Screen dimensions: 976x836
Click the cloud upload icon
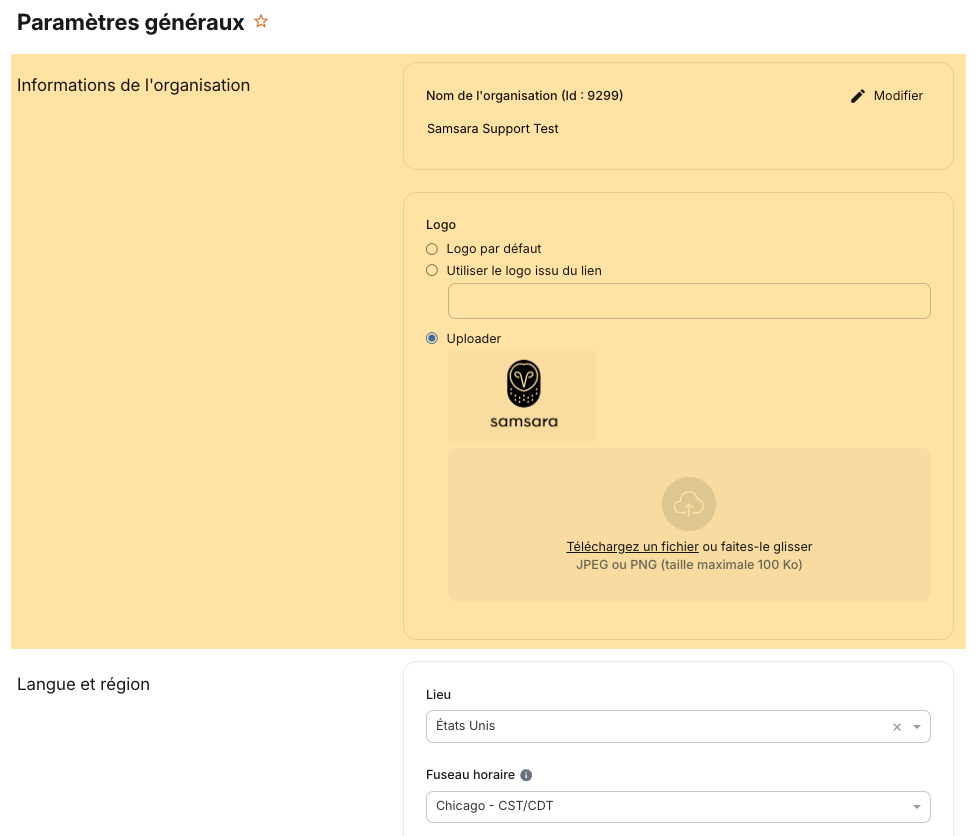point(688,504)
